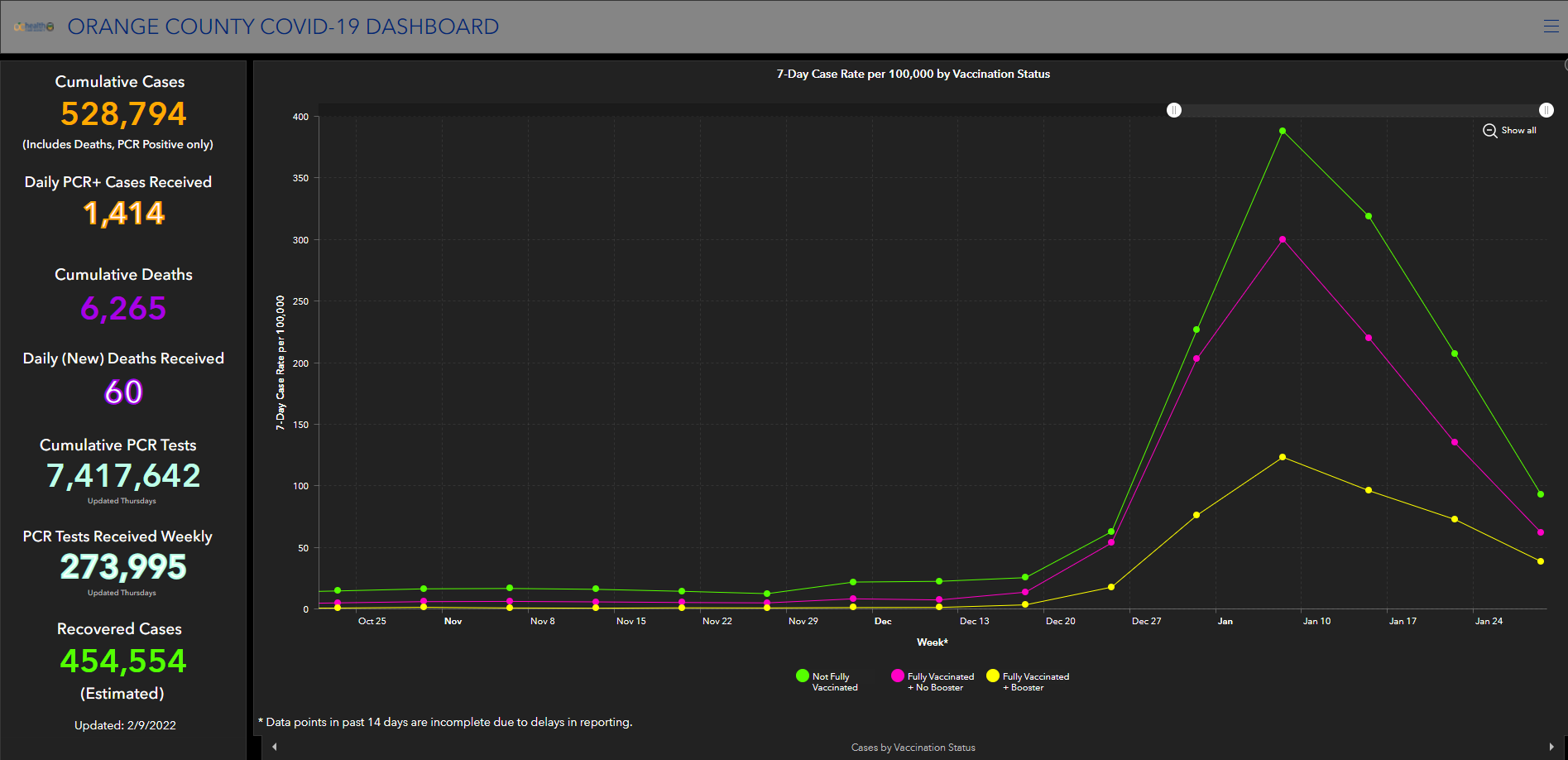
Task: Click the Nov 22 x-axis label
Action: point(717,621)
